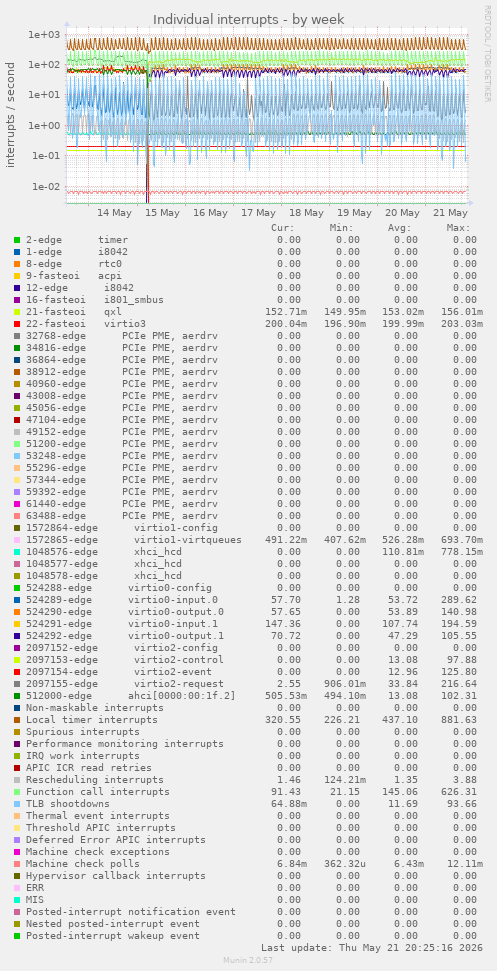
Task: Click the pink Machine check polls swatch
Action: pyautogui.click(x=17, y=864)
